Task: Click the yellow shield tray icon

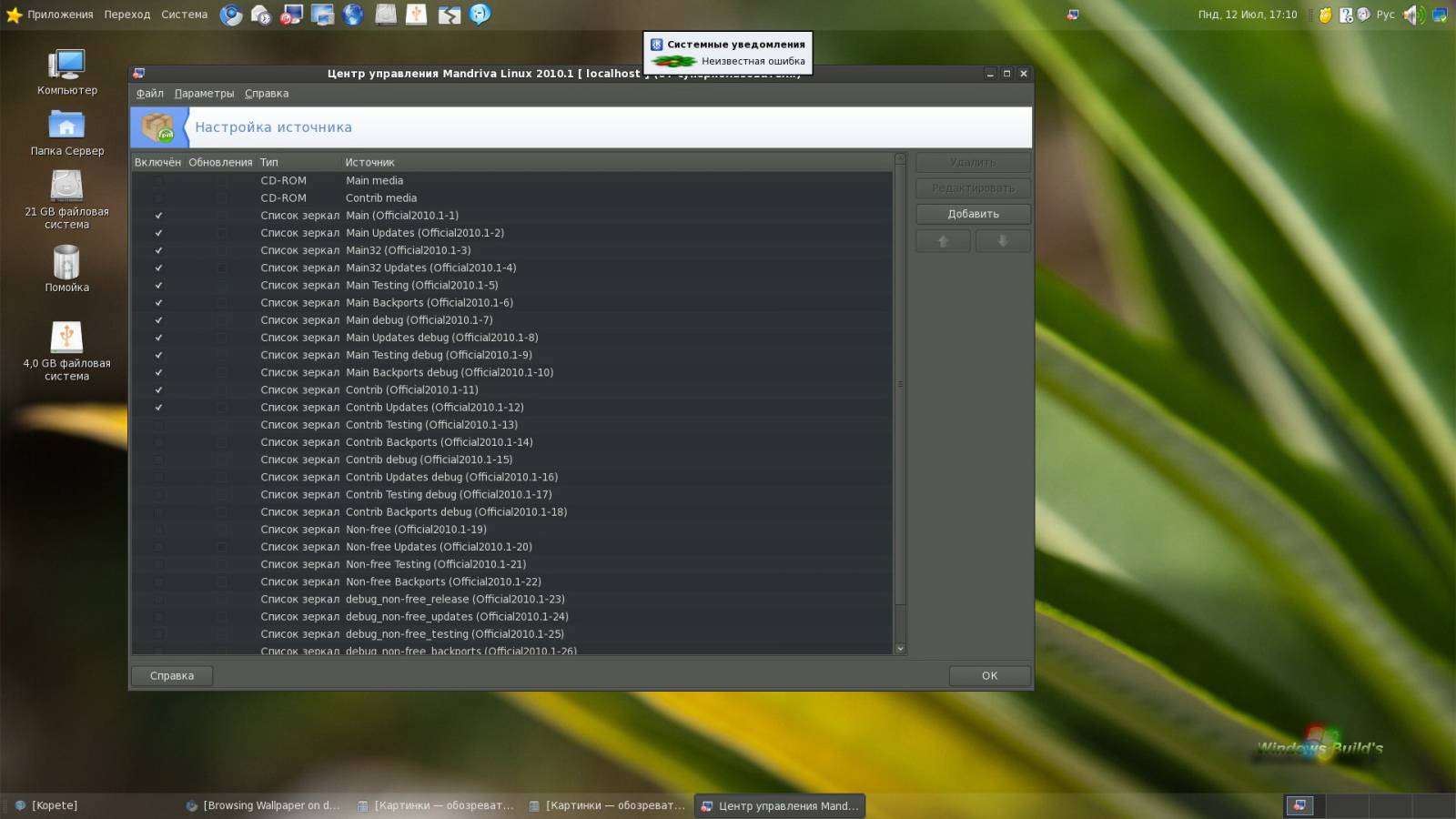Action: (1326, 15)
